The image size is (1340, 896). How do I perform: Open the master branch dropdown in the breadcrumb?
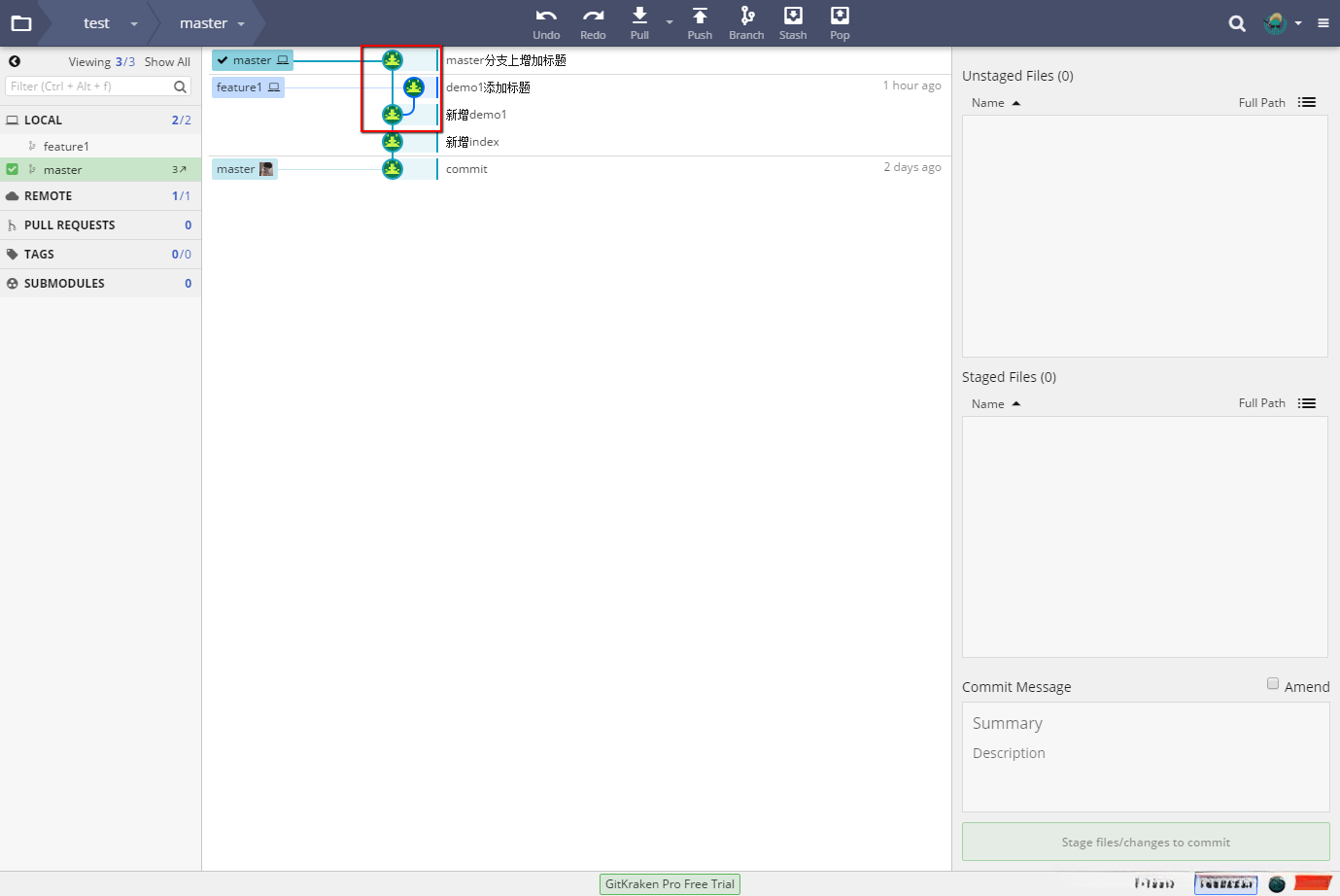tap(241, 23)
